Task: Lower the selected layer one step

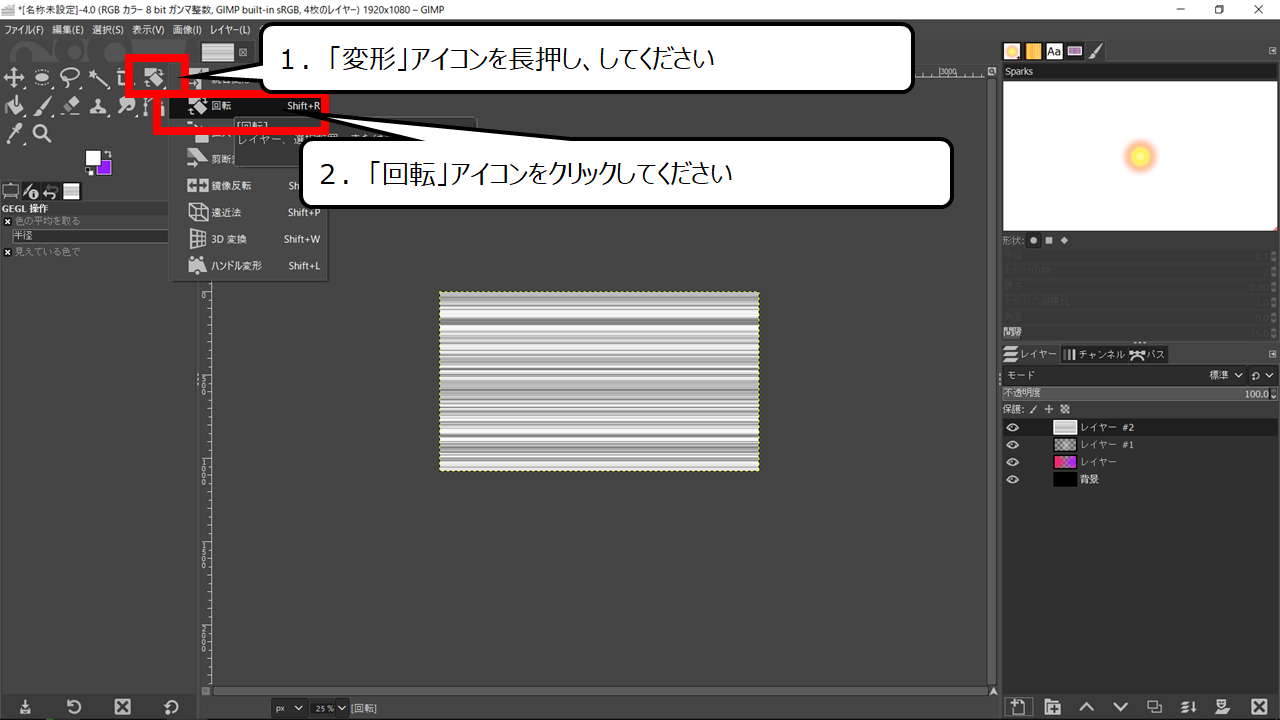Action: [x=1120, y=707]
